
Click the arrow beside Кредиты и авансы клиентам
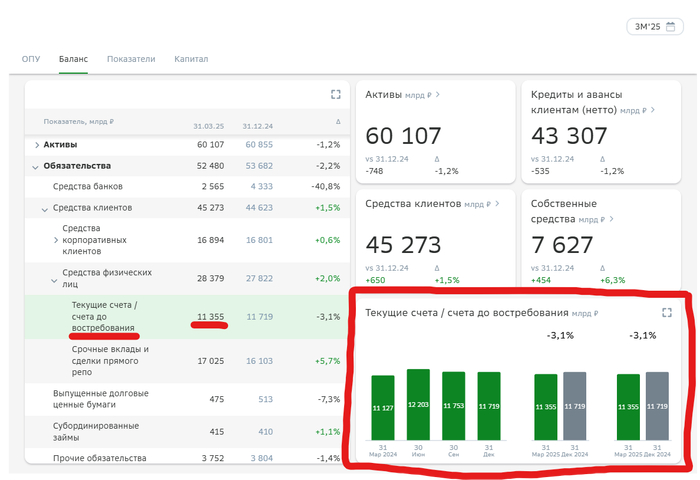pyautogui.click(x=613, y=110)
